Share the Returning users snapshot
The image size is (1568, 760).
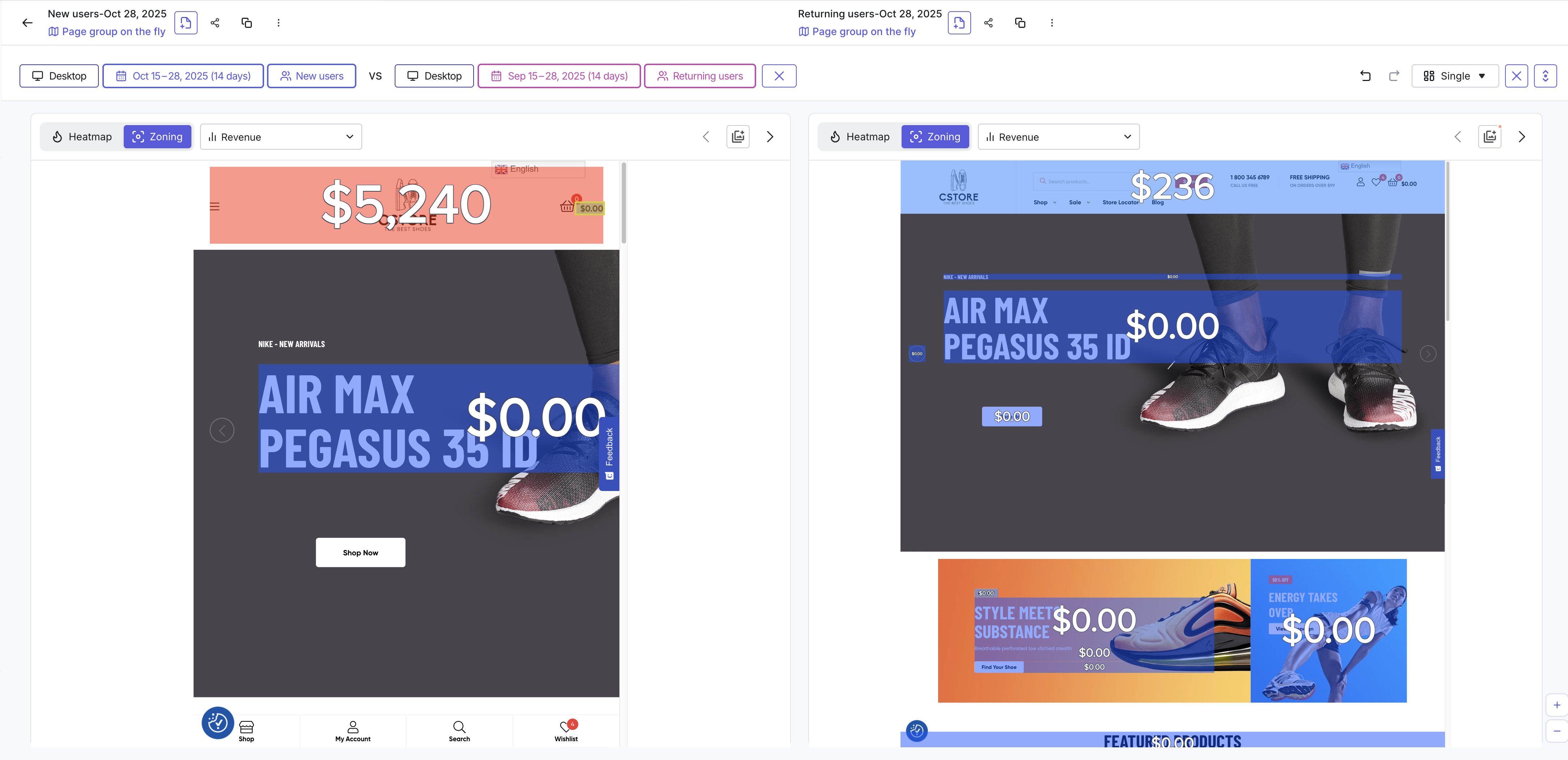988,23
